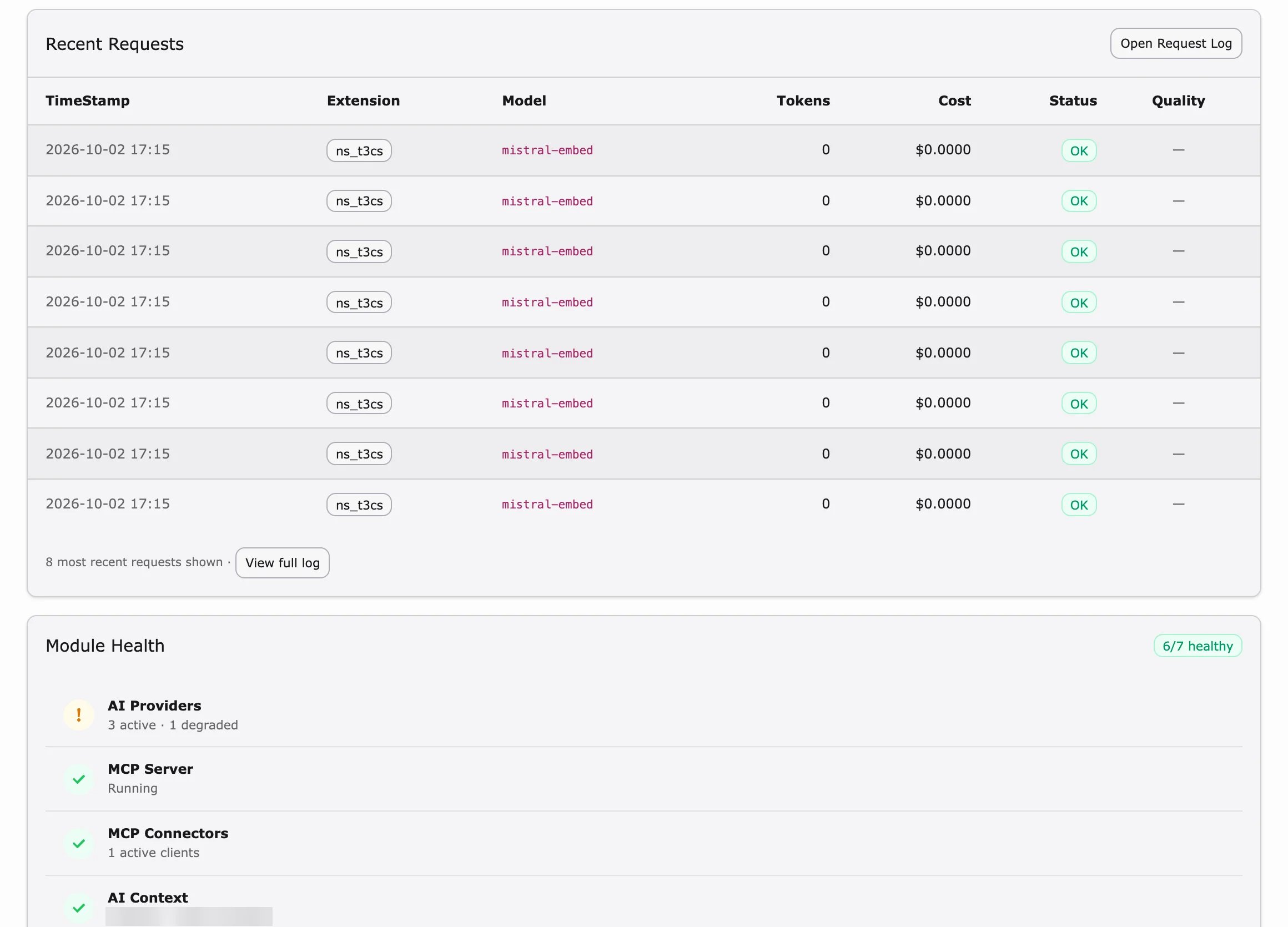Click MCP Server green check icon
This screenshot has height=927, width=1288.
[79, 779]
